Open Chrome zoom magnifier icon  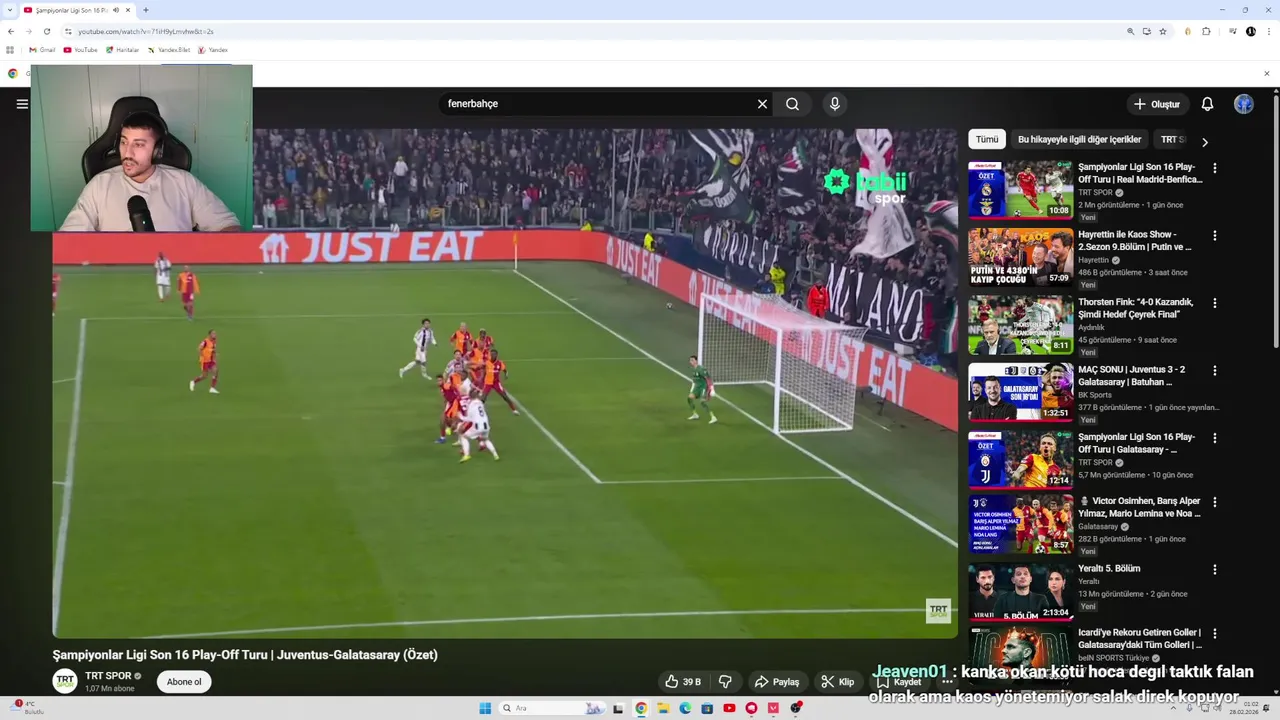tap(1131, 32)
